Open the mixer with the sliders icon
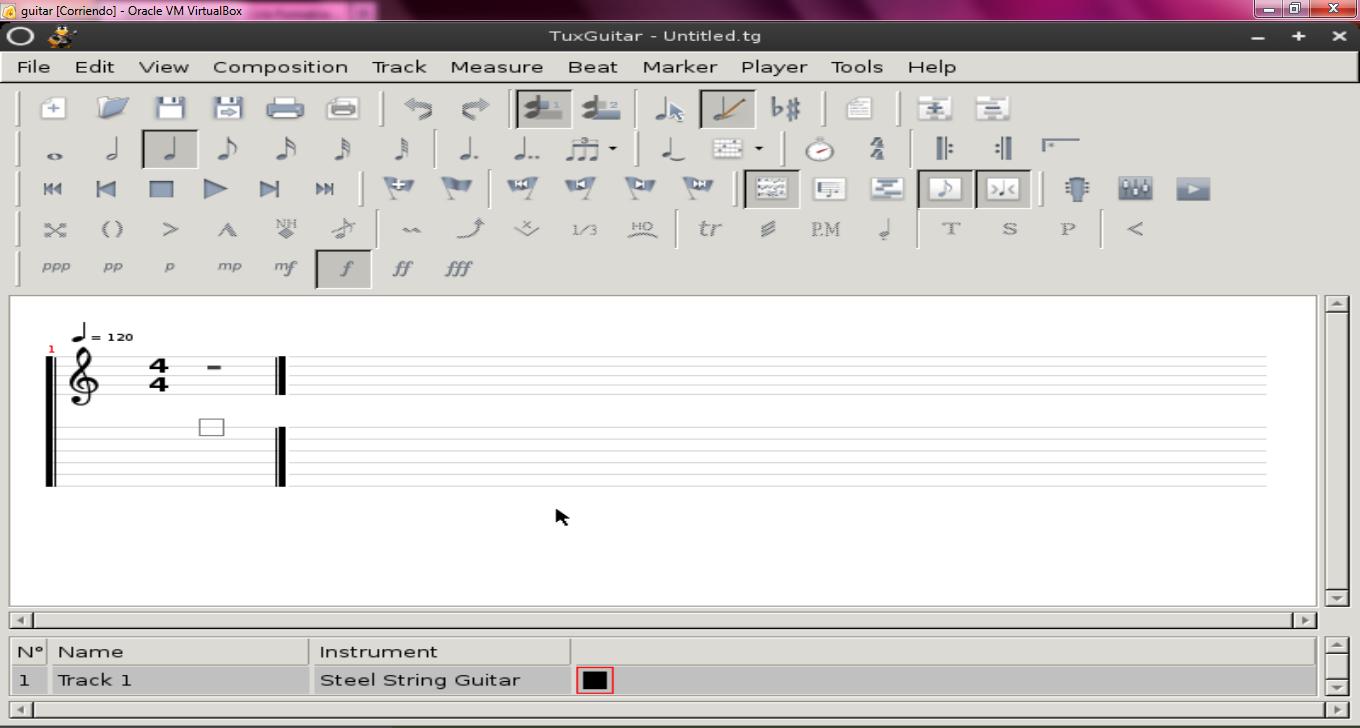This screenshot has height=728, width=1360. tap(1135, 188)
